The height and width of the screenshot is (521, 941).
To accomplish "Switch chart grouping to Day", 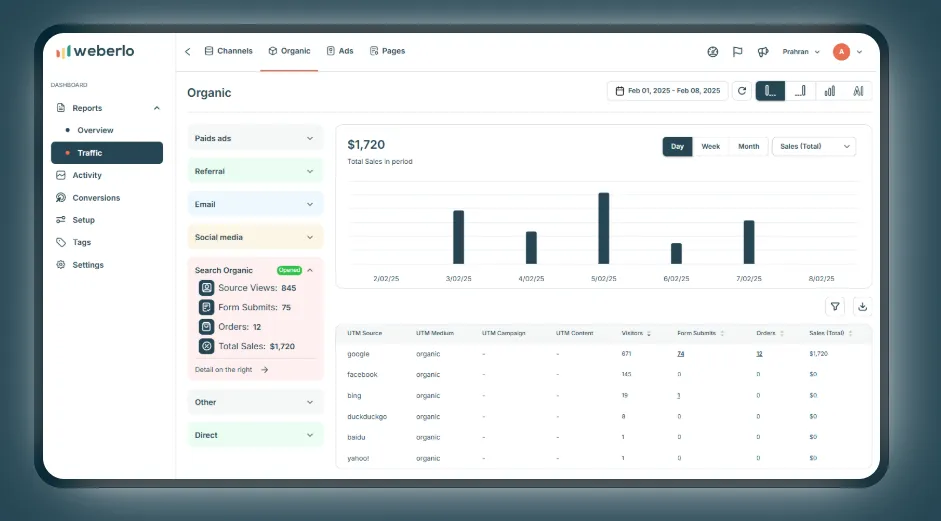I will click(678, 146).
